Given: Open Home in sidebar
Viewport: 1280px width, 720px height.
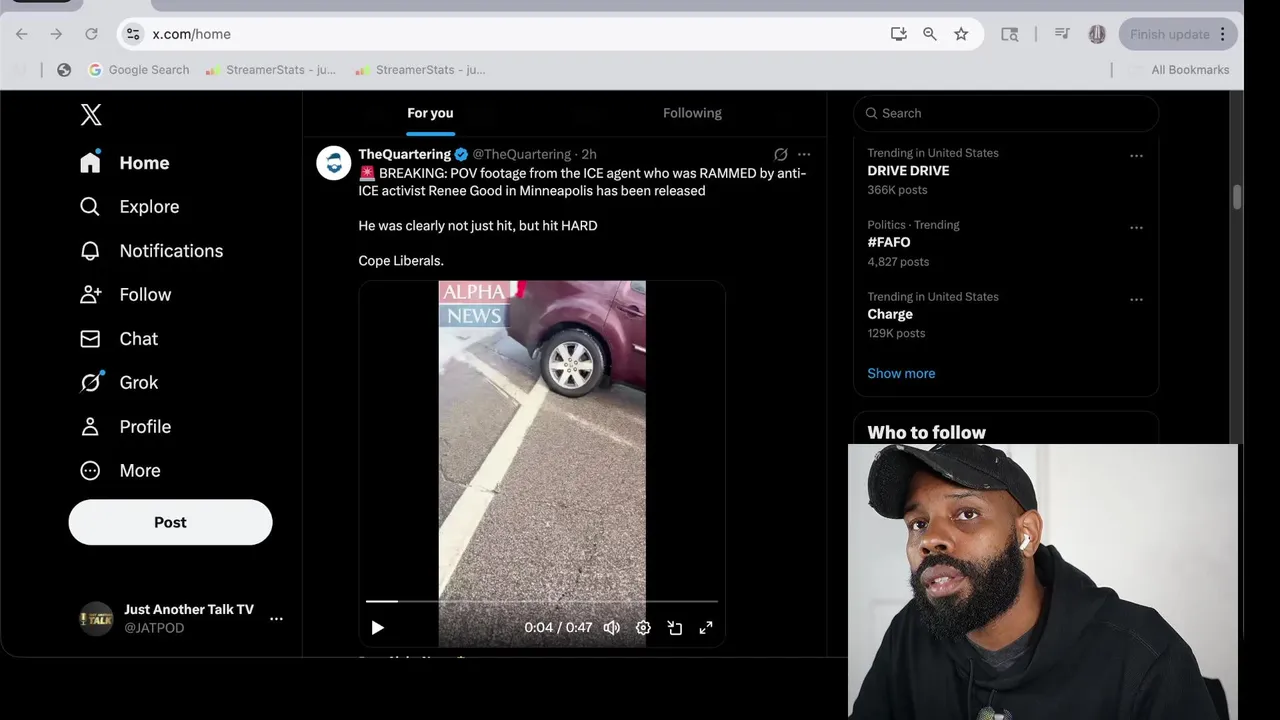Looking at the screenshot, I should pos(125,163).
